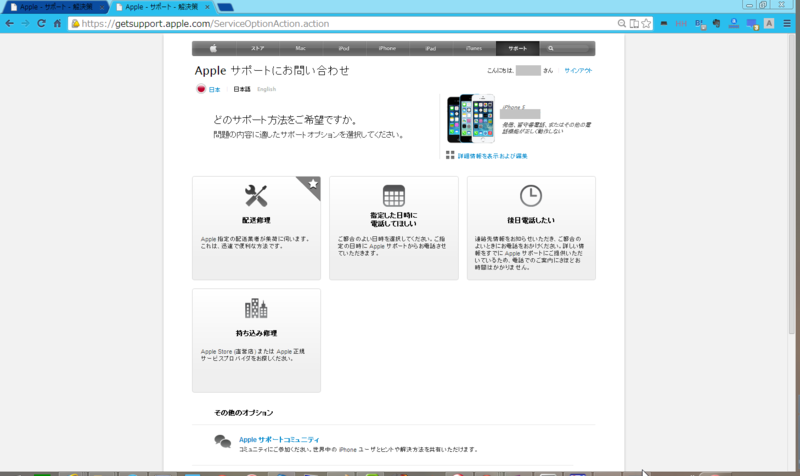Choose 日本語 language
Screen dimensions: 800x476
coord(242,89)
